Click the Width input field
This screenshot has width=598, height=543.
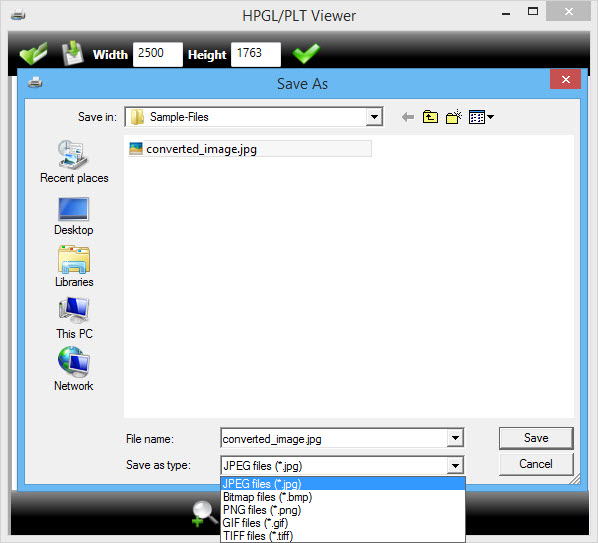(158, 54)
